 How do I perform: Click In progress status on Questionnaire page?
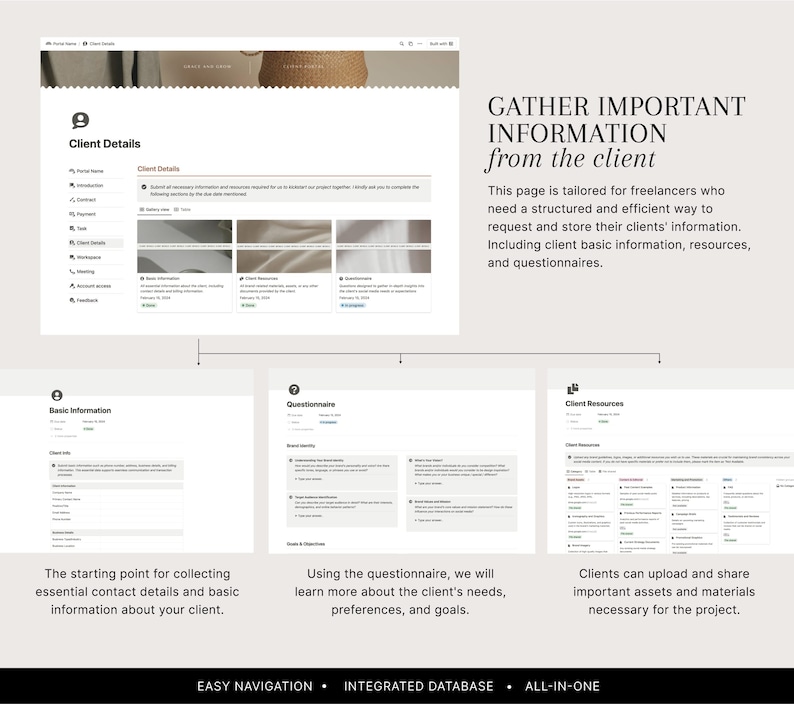pyautogui.click(x=328, y=422)
